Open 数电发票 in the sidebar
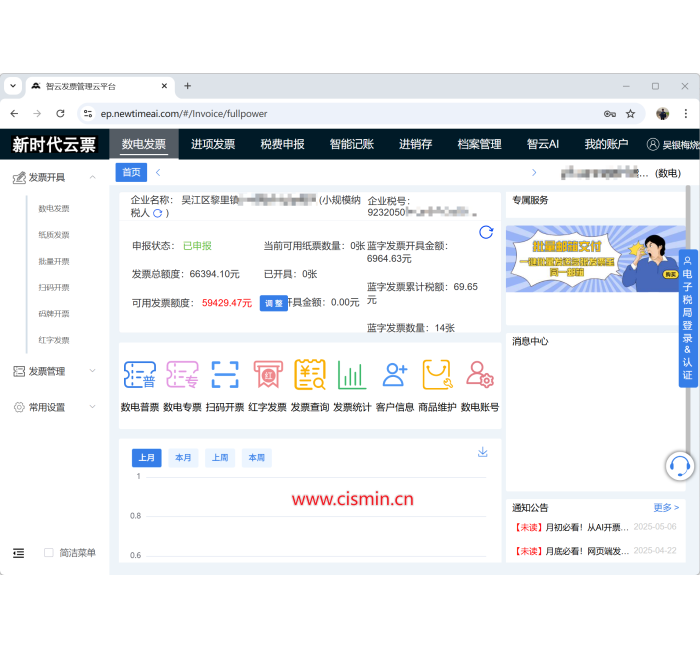The height and width of the screenshot is (650, 700). tap(54, 208)
